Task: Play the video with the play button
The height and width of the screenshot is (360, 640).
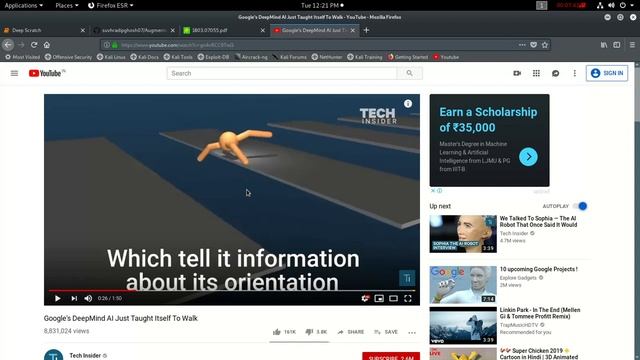Action: tap(58, 298)
